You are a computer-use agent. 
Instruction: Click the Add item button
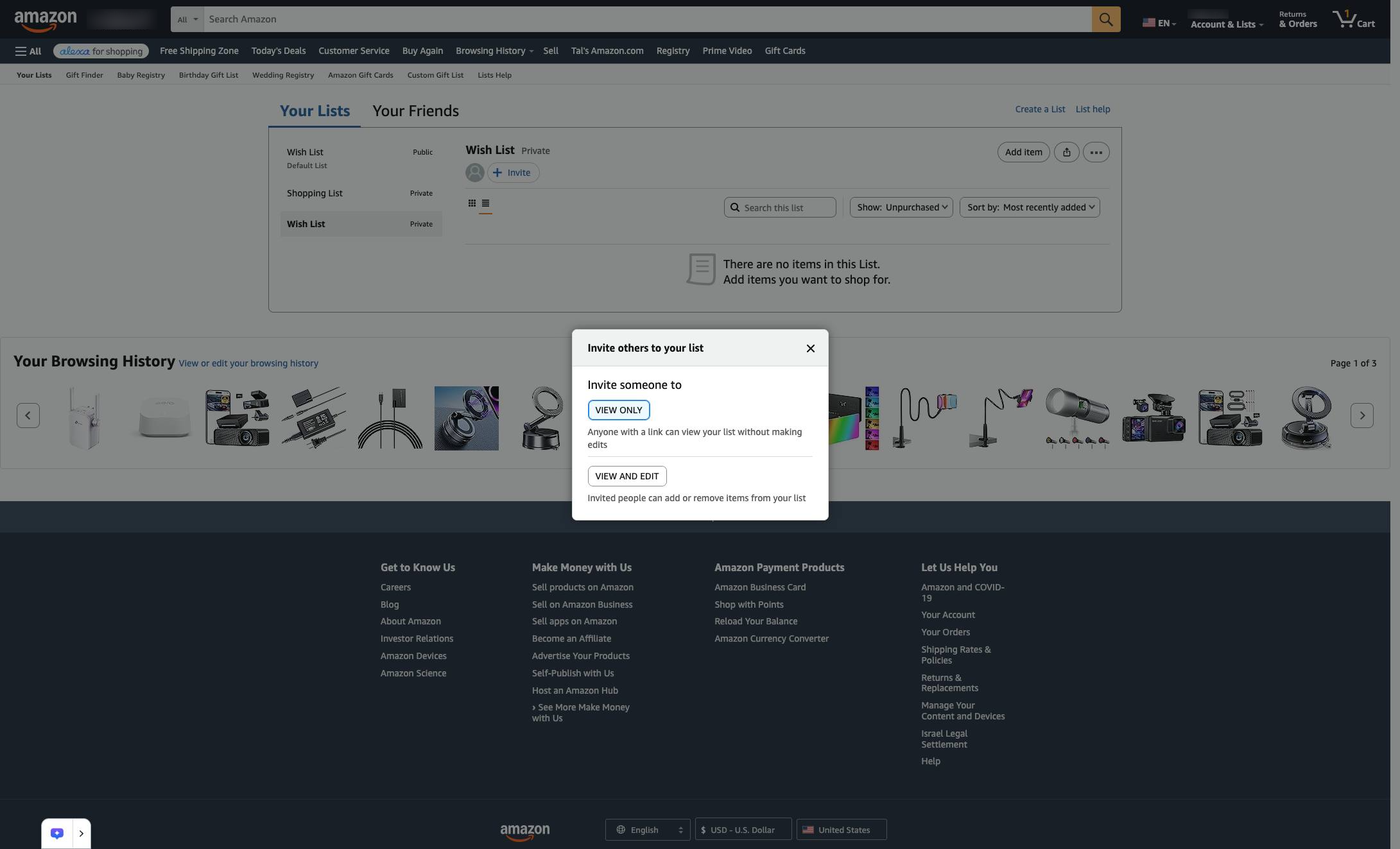click(x=1023, y=152)
